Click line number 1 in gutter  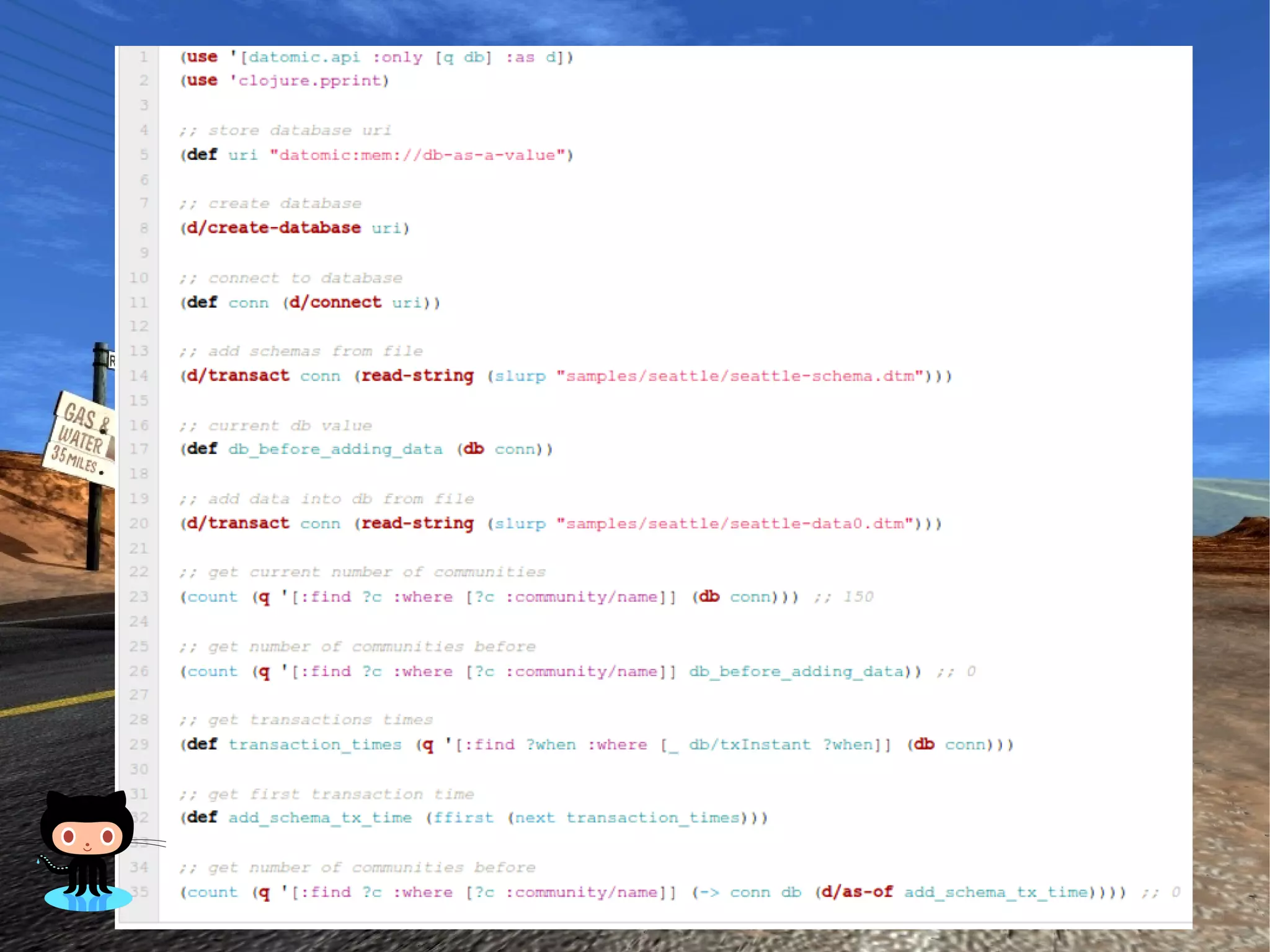[143, 57]
